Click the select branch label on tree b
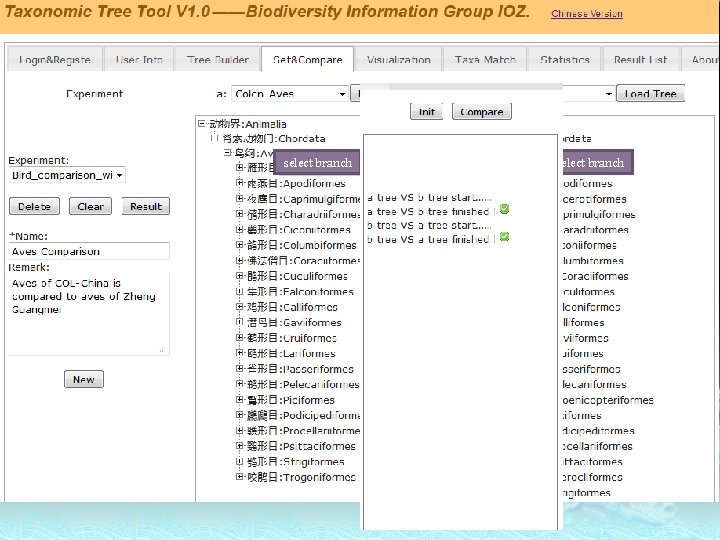The height and width of the screenshot is (540, 720). click(x=598, y=163)
